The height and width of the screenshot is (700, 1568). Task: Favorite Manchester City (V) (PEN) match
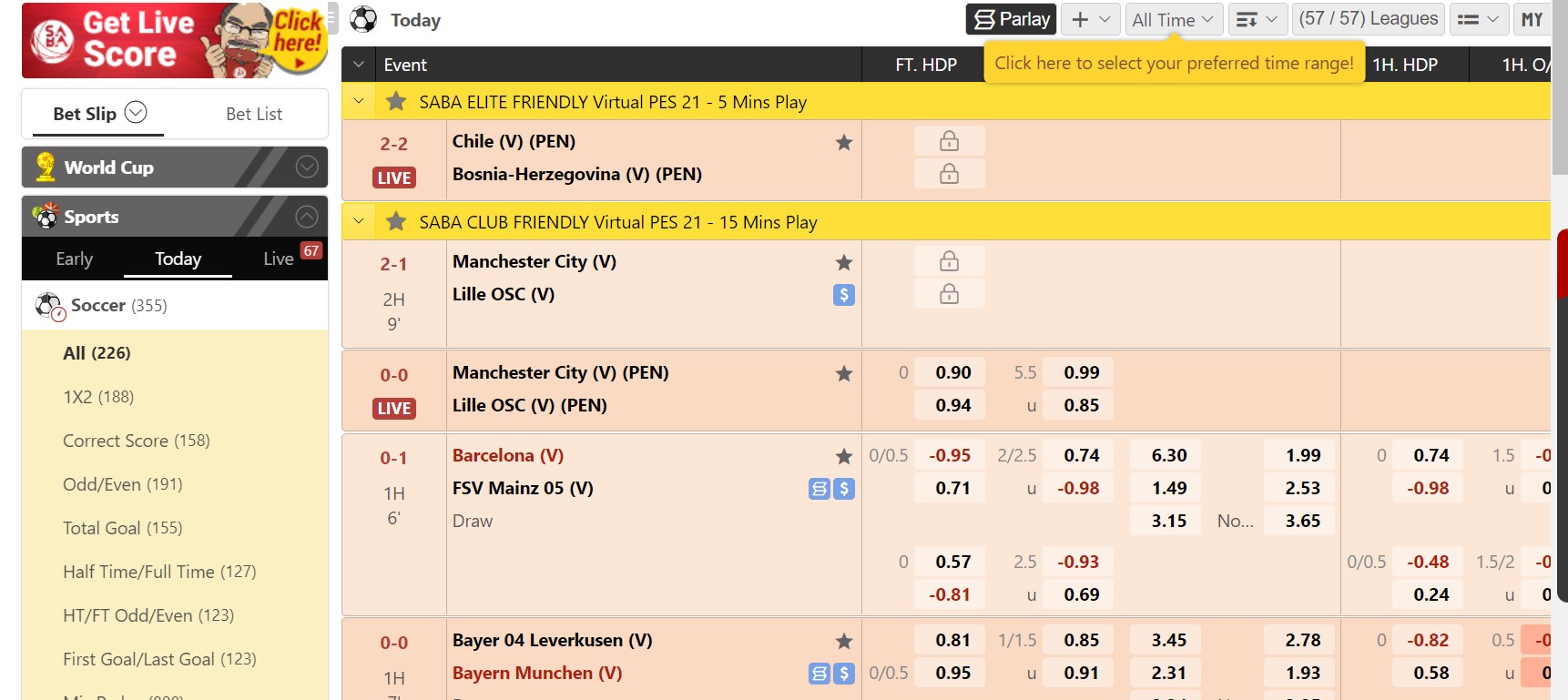[x=844, y=373]
